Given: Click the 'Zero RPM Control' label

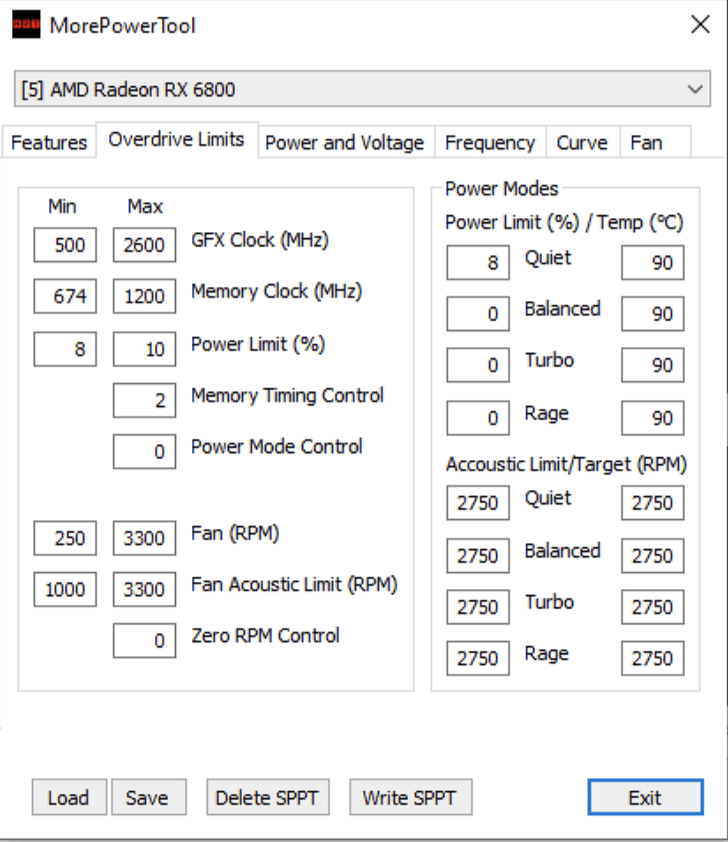Looking at the screenshot, I should 265,636.
